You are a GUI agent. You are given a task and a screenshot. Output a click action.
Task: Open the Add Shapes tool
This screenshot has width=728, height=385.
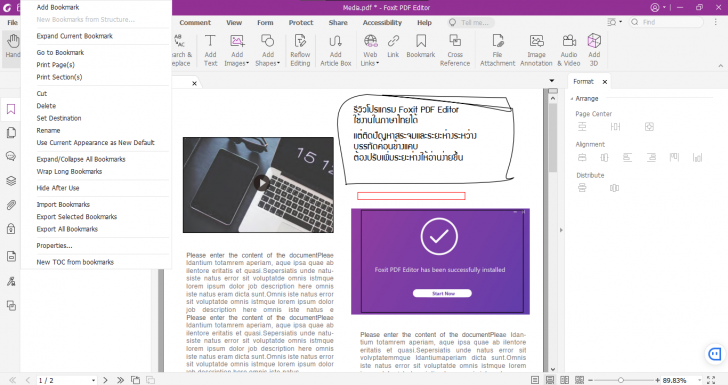[x=267, y=50]
